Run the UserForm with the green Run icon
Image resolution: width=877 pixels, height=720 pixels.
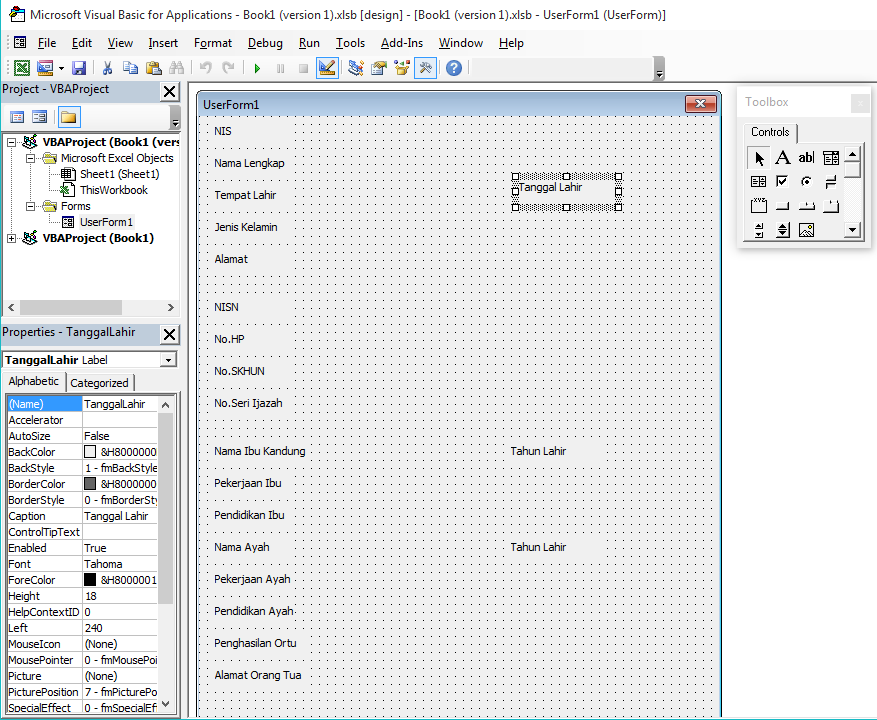coord(257,67)
